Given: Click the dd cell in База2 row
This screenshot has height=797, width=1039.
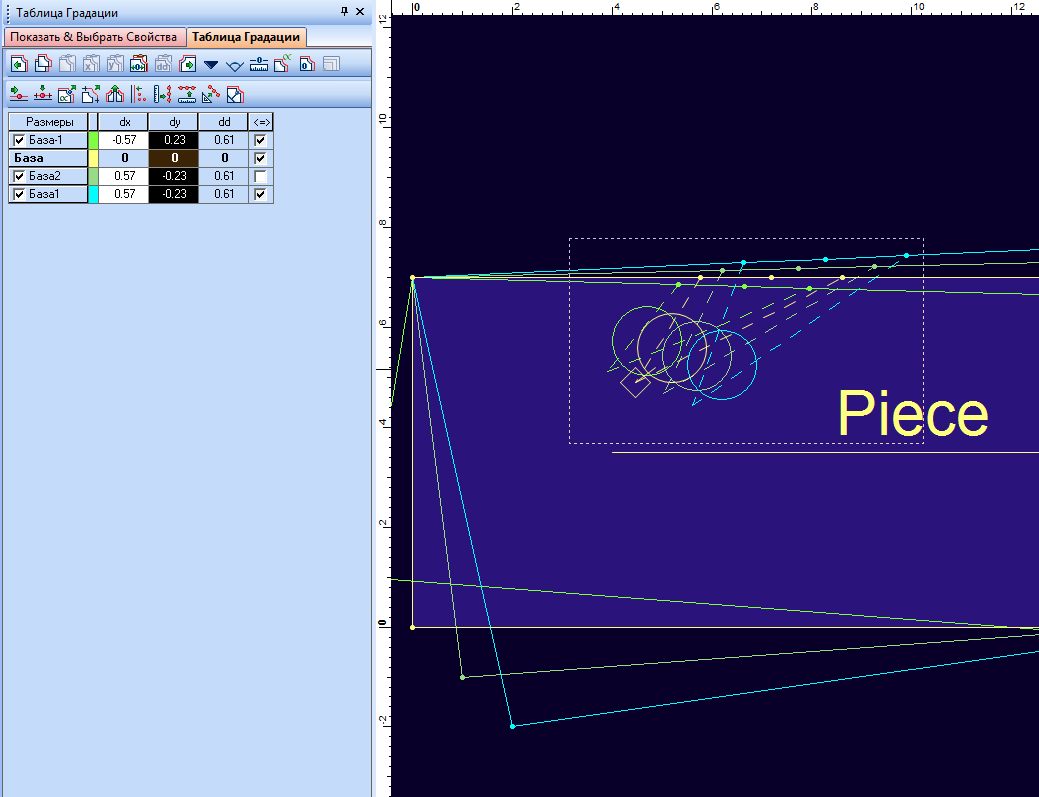Looking at the screenshot, I should (x=223, y=176).
